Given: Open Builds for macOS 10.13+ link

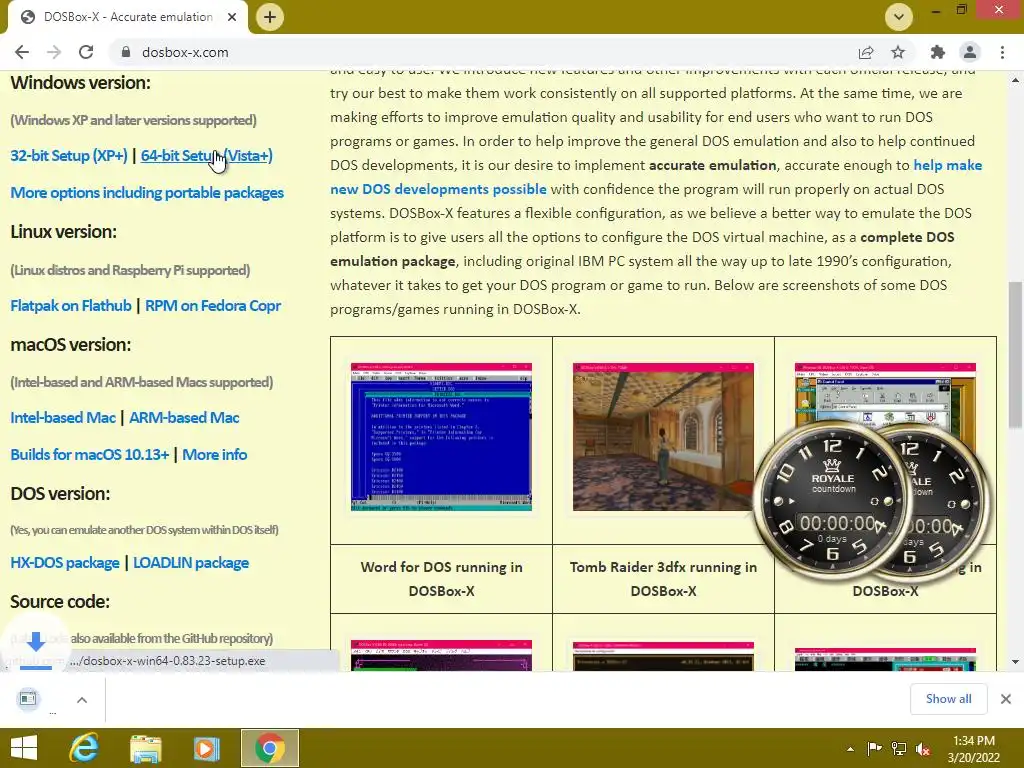Looking at the screenshot, I should point(89,455).
